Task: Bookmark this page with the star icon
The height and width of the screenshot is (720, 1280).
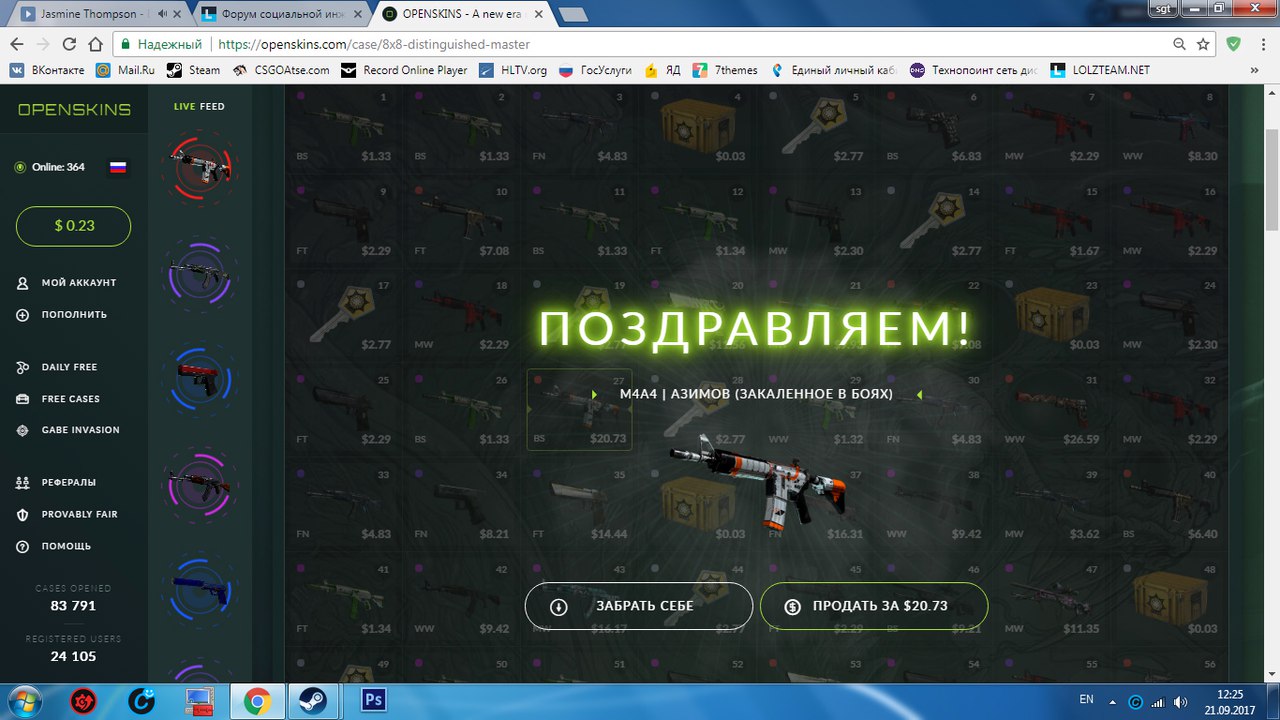Action: click(1203, 44)
